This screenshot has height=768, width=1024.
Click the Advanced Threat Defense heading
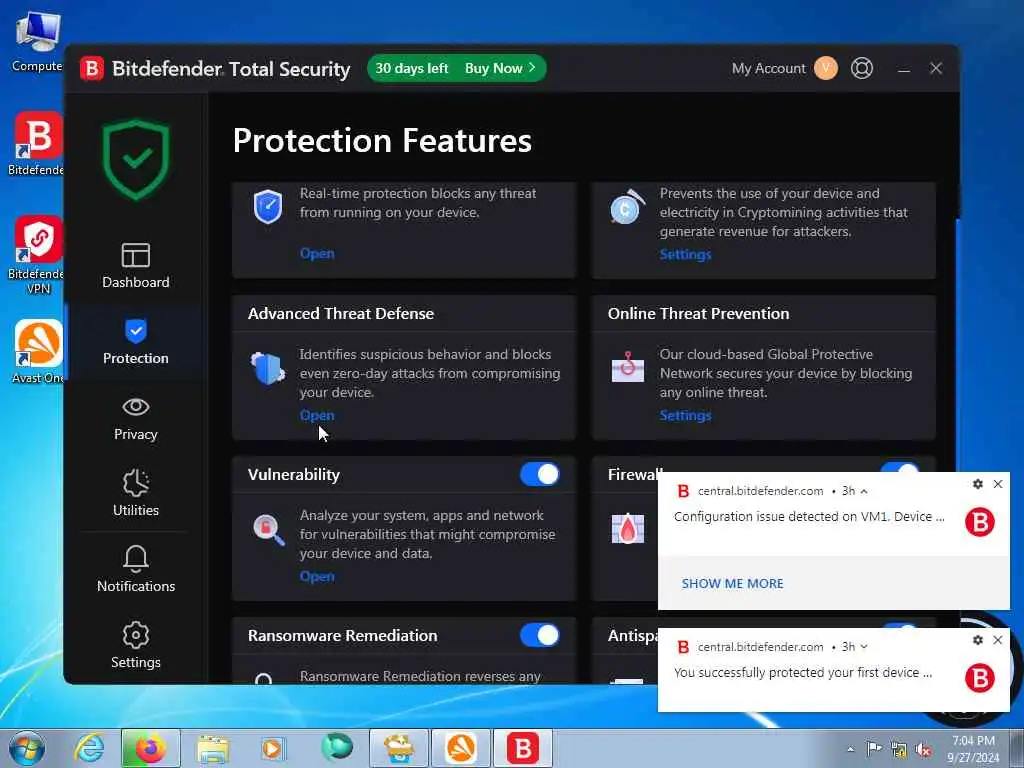point(341,313)
